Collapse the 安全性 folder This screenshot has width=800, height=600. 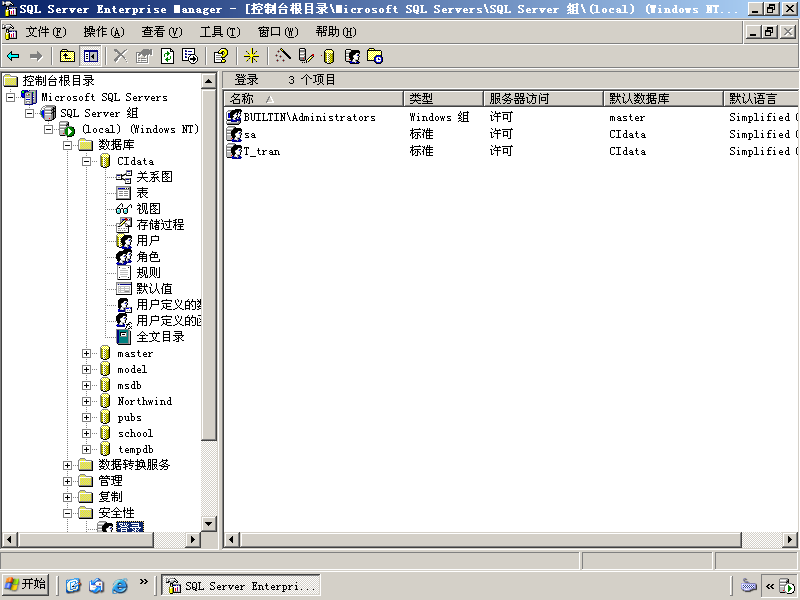pyautogui.click(x=67, y=513)
